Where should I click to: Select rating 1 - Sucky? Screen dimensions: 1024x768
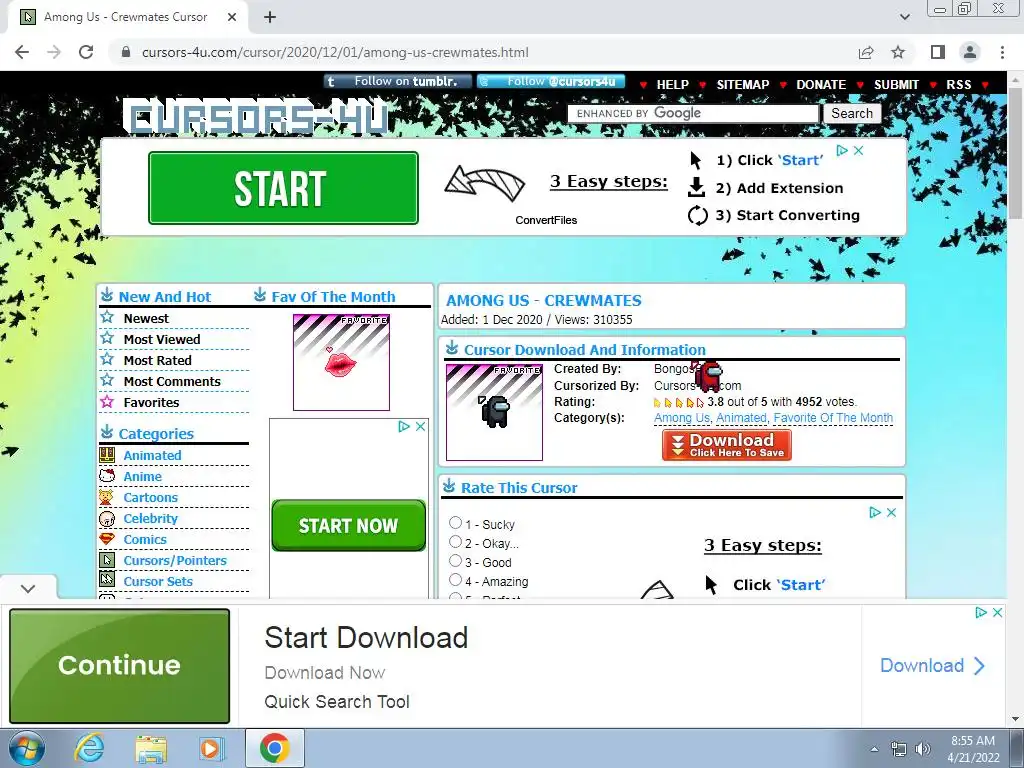click(455, 522)
